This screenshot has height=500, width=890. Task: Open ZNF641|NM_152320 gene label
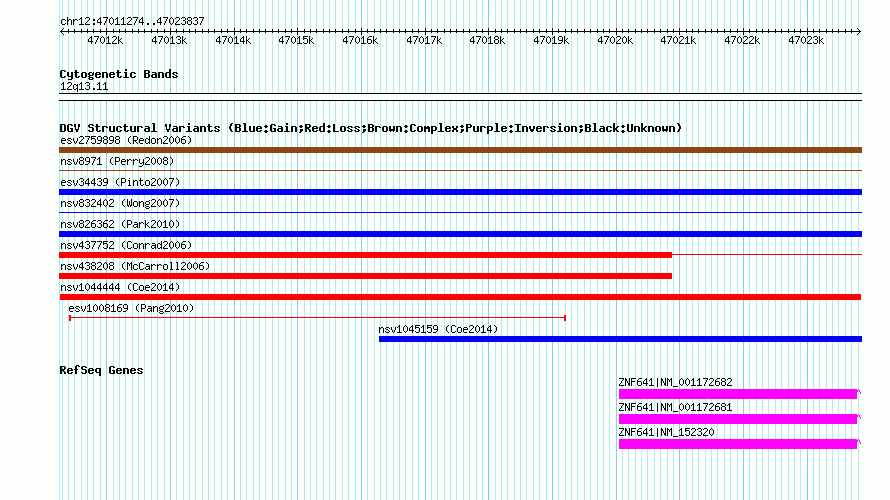coord(666,432)
